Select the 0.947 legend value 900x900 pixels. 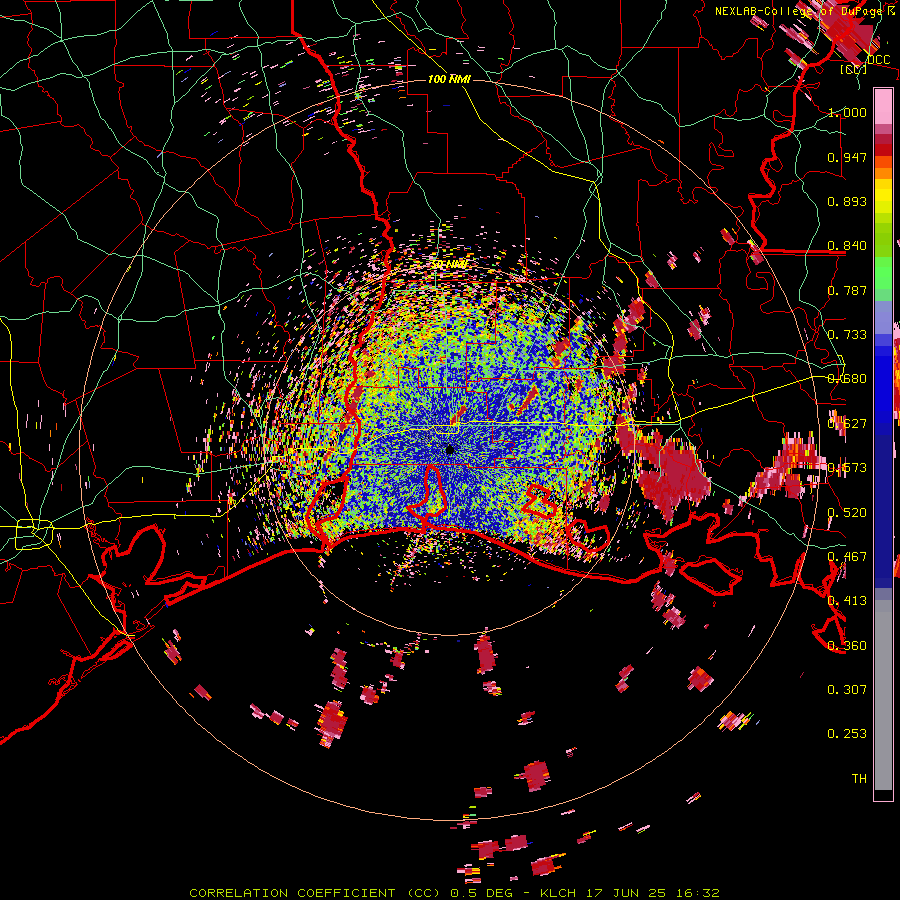tap(847, 157)
